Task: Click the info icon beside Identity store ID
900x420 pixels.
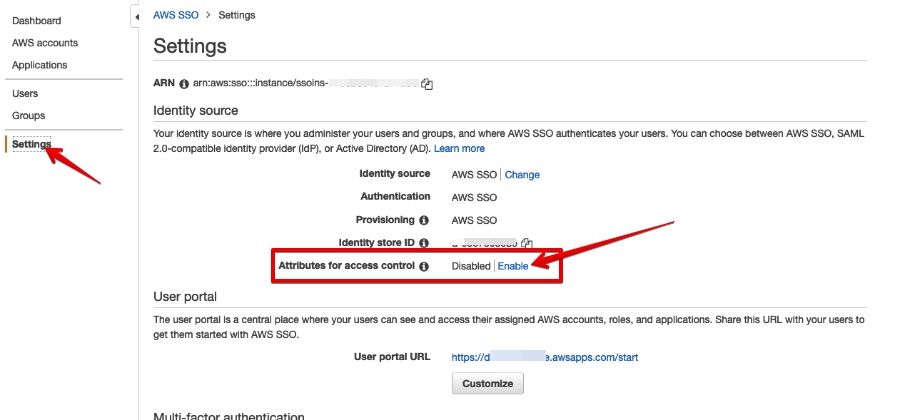Action: (424, 243)
